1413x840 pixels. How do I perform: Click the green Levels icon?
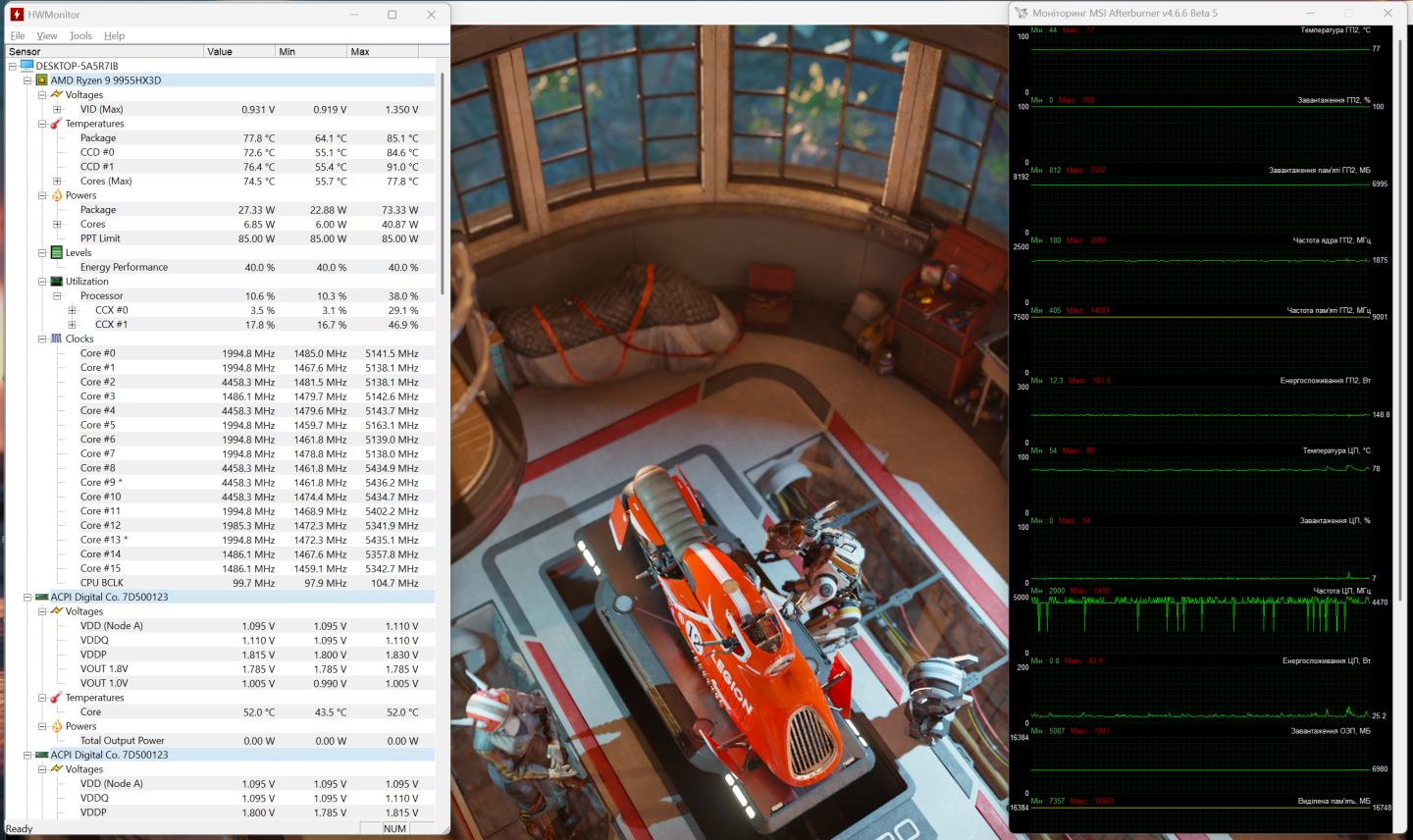57,252
